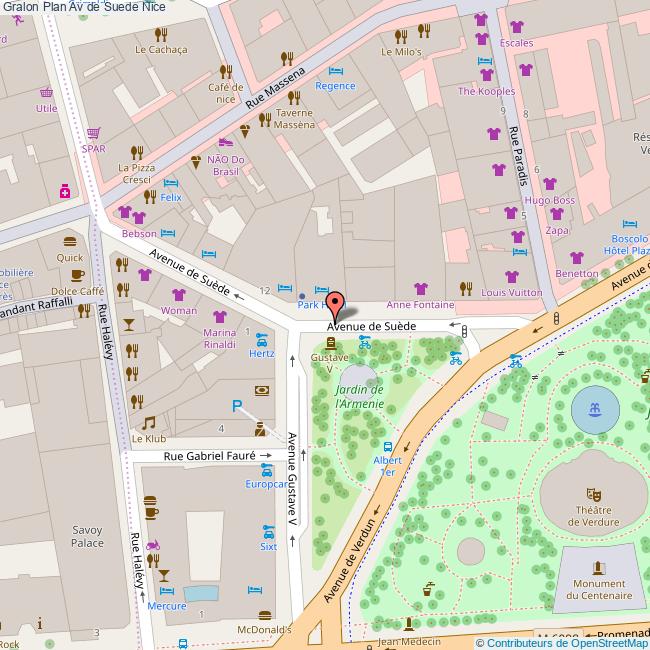Open the Théâtre de Verdure masks icon
Image resolution: width=650 pixels, height=650 pixels.
(593, 494)
